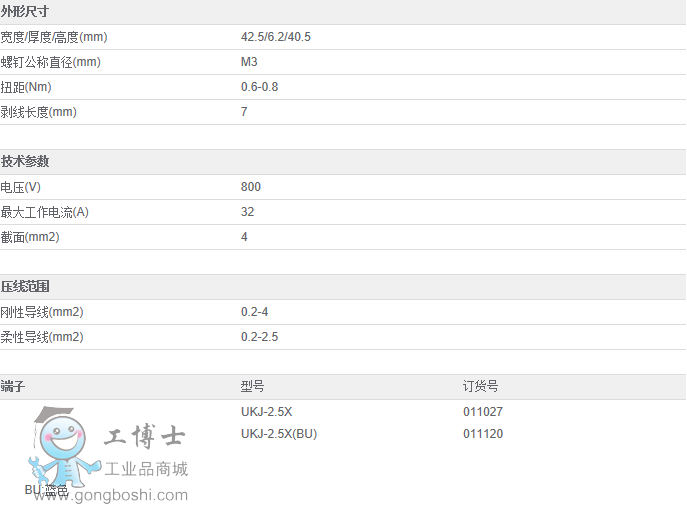The image size is (687, 514).
Task: Click the 最大工作电流(A) value 32
Action: click(x=248, y=212)
